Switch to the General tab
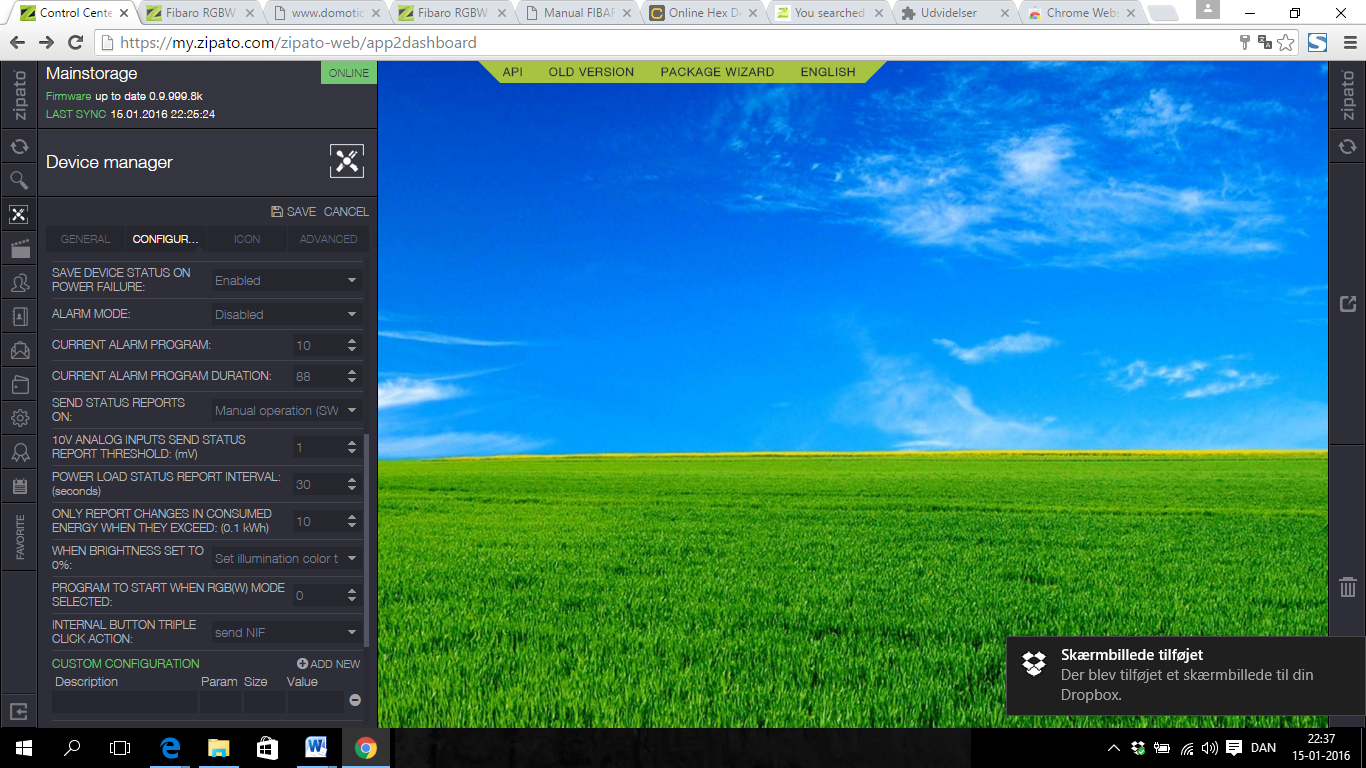Viewport: 1366px width, 768px height. click(x=85, y=239)
